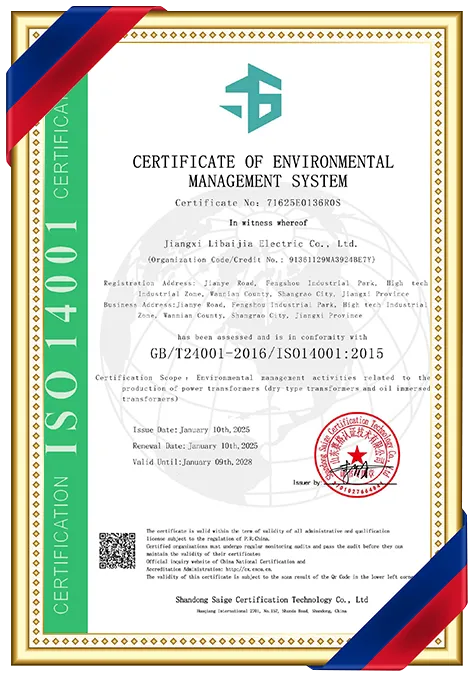
Task: Click the red round certification seal
Action: tap(357, 456)
